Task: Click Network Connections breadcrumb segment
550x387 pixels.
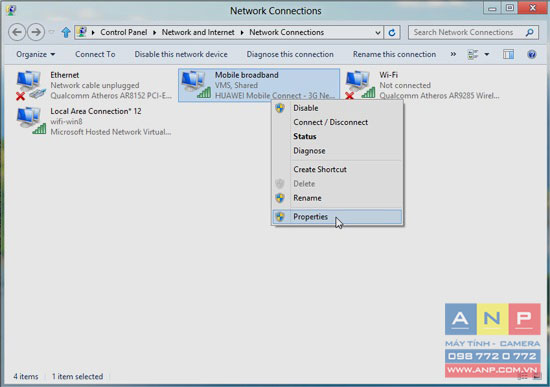Action: (287, 32)
